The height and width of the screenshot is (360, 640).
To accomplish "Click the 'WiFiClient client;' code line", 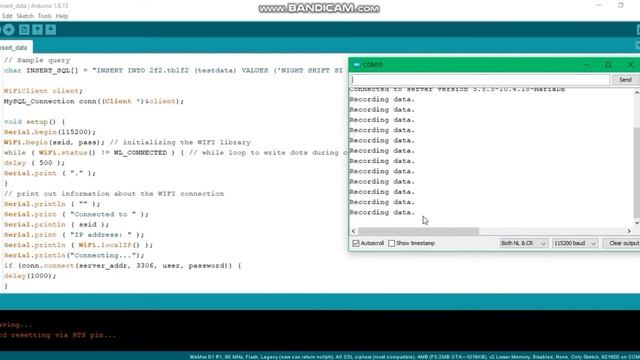I will click(43, 91).
